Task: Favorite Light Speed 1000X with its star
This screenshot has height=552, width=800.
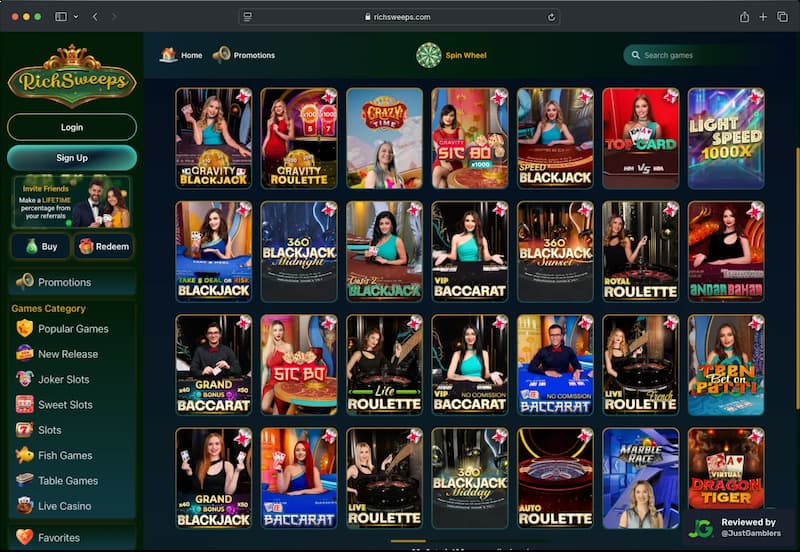Action: [x=756, y=96]
